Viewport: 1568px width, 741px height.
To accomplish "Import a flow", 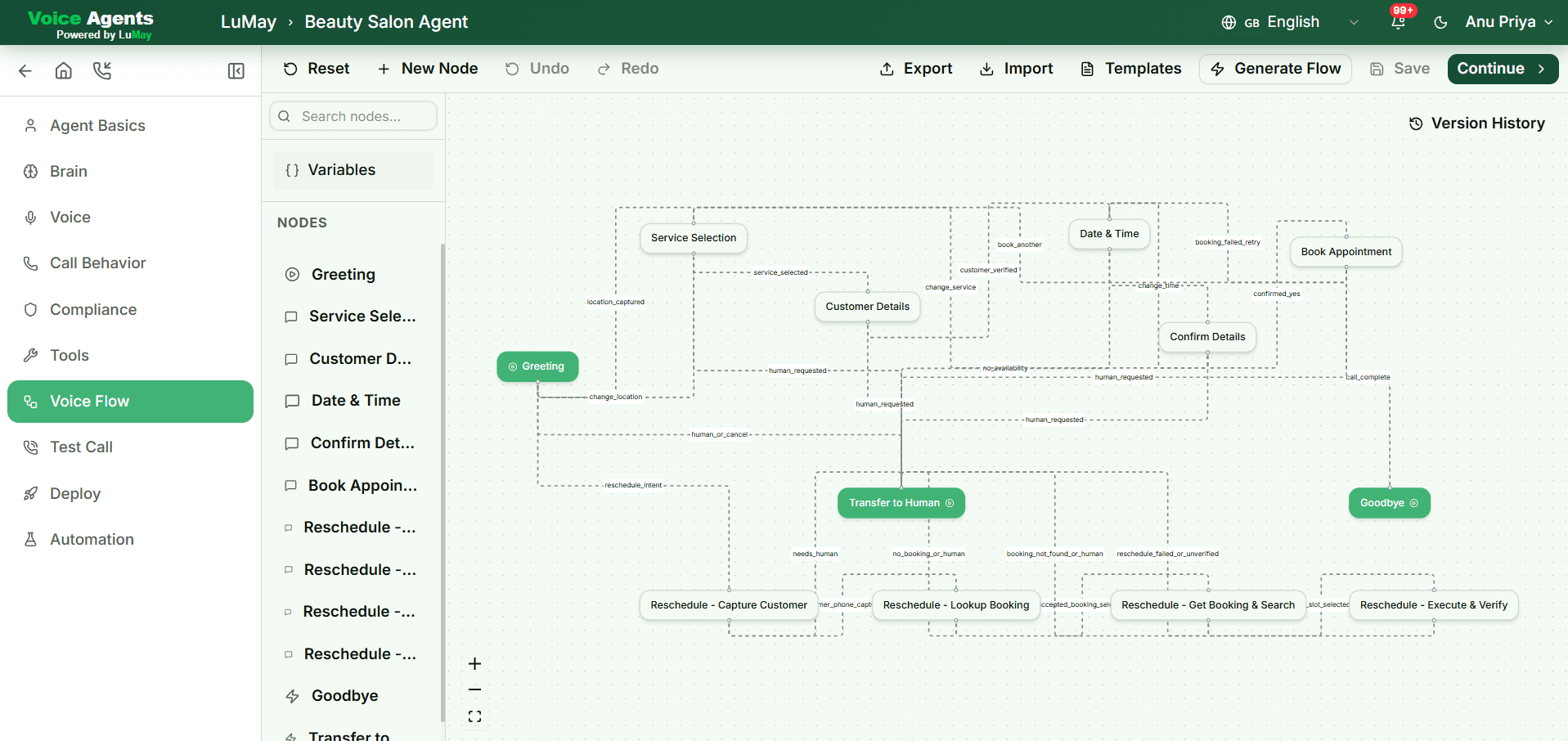I will (x=1017, y=69).
